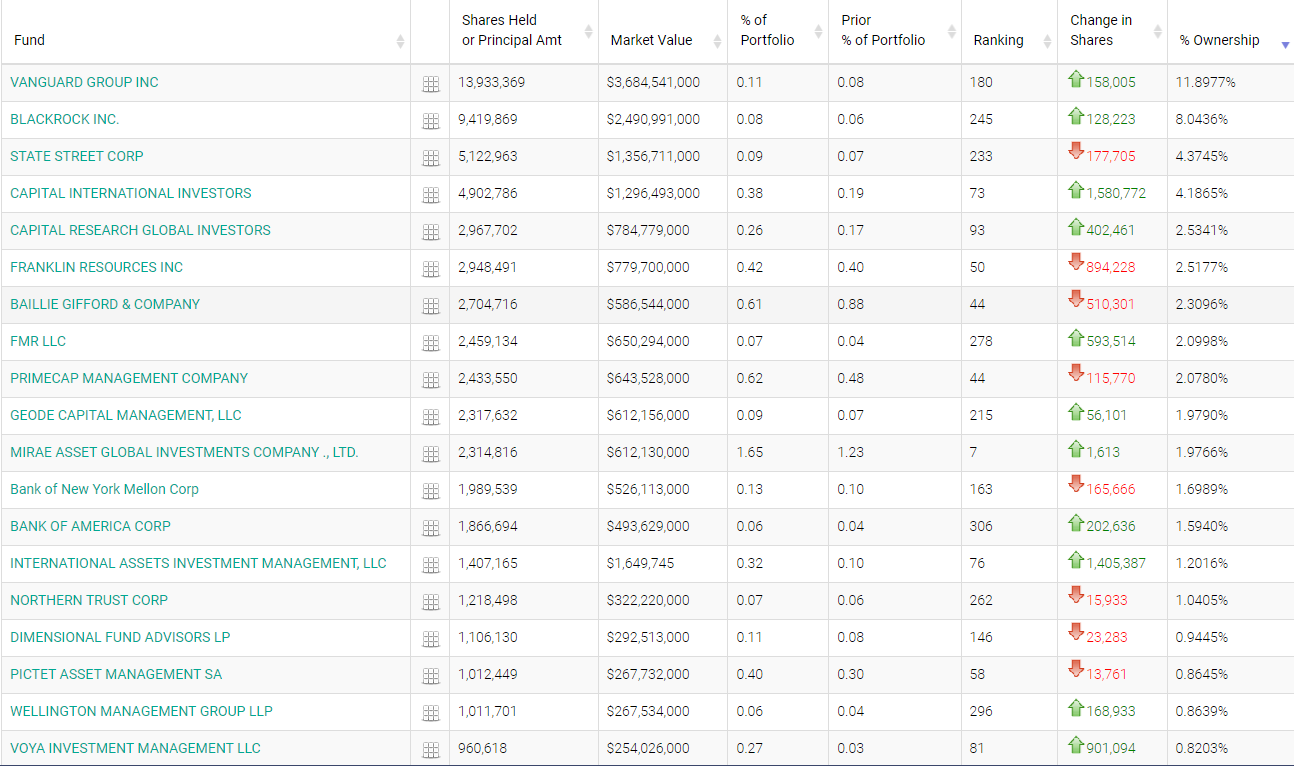Open grid icon in Vanguard Group row
This screenshot has height=766, width=1294.
[x=431, y=84]
